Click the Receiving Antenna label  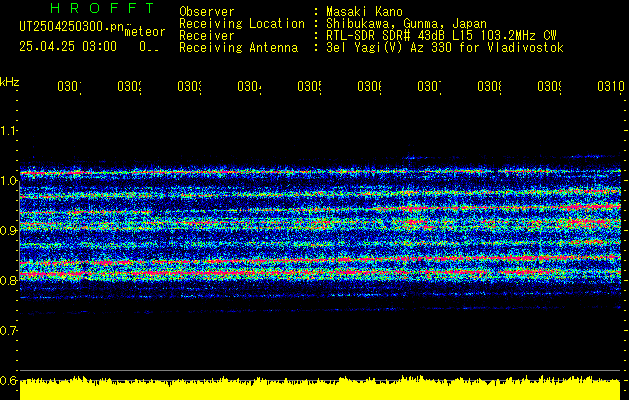coord(239,48)
